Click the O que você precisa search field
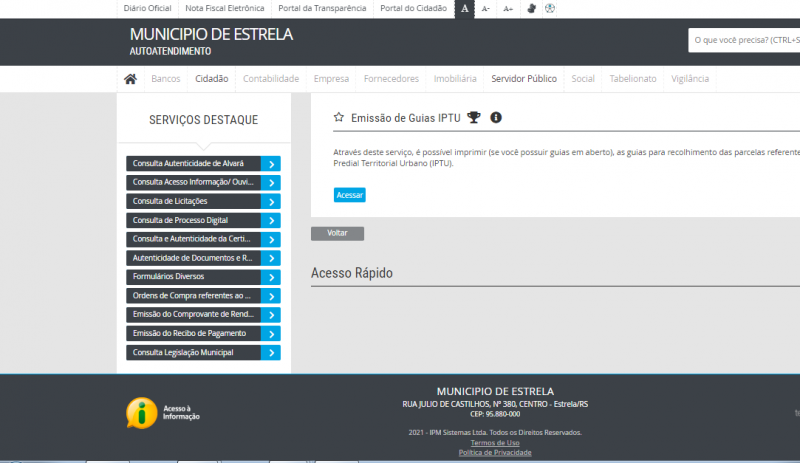Screen dimensions: 800x463 pos(745,41)
